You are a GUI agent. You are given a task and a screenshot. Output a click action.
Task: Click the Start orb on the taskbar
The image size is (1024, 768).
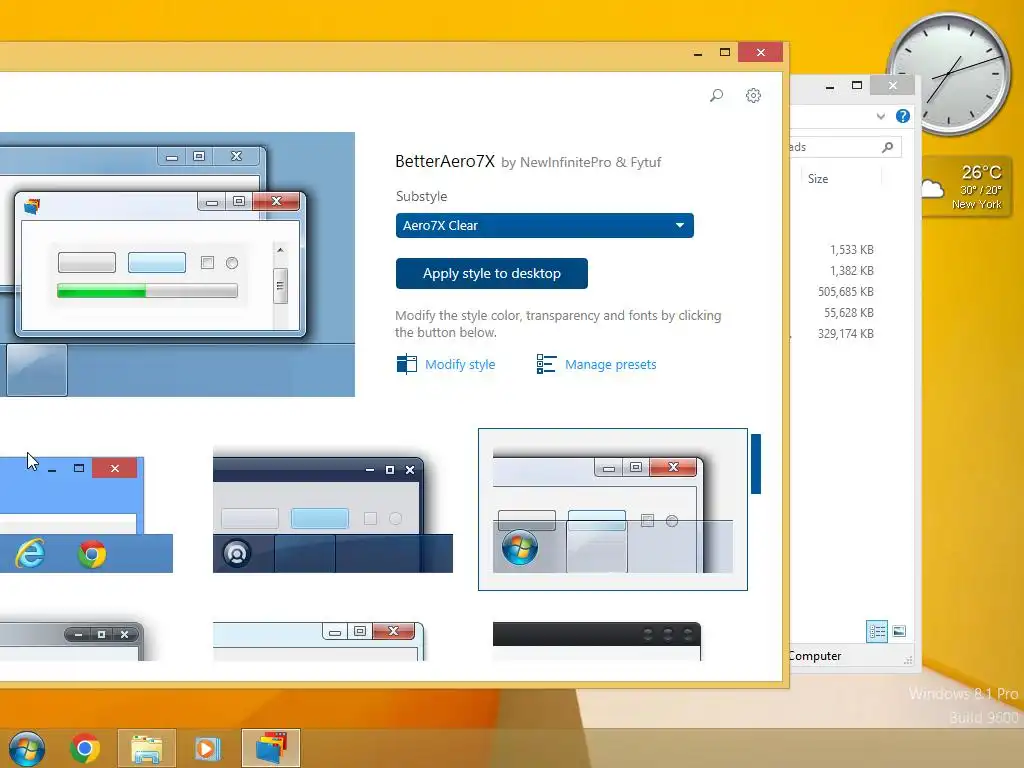[x=27, y=748]
